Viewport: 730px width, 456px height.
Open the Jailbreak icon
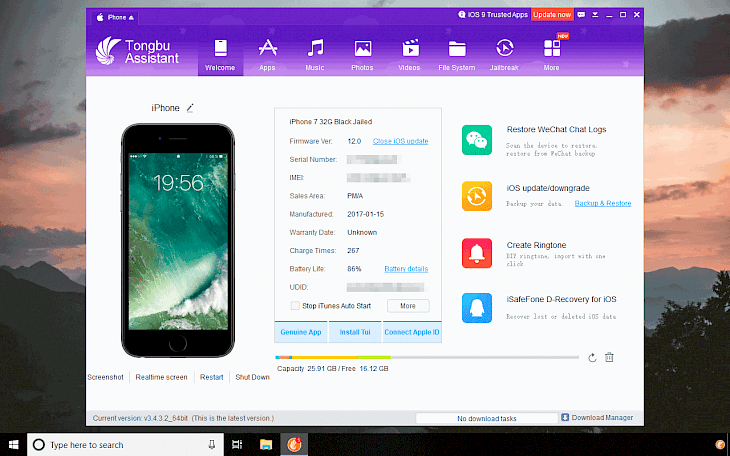pos(504,48)
